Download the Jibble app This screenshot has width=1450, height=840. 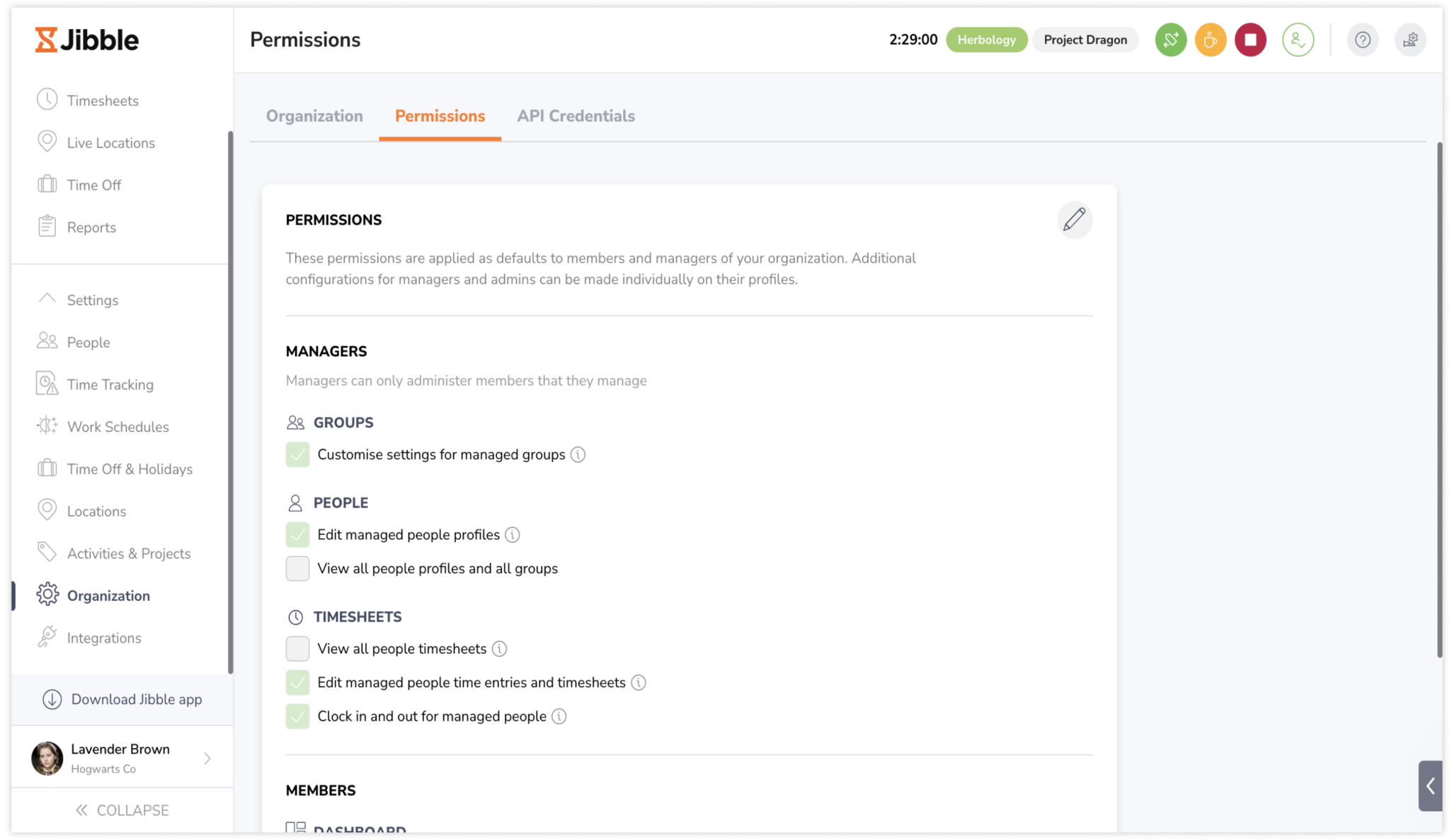pyautogui.click(x=136, y=699)
